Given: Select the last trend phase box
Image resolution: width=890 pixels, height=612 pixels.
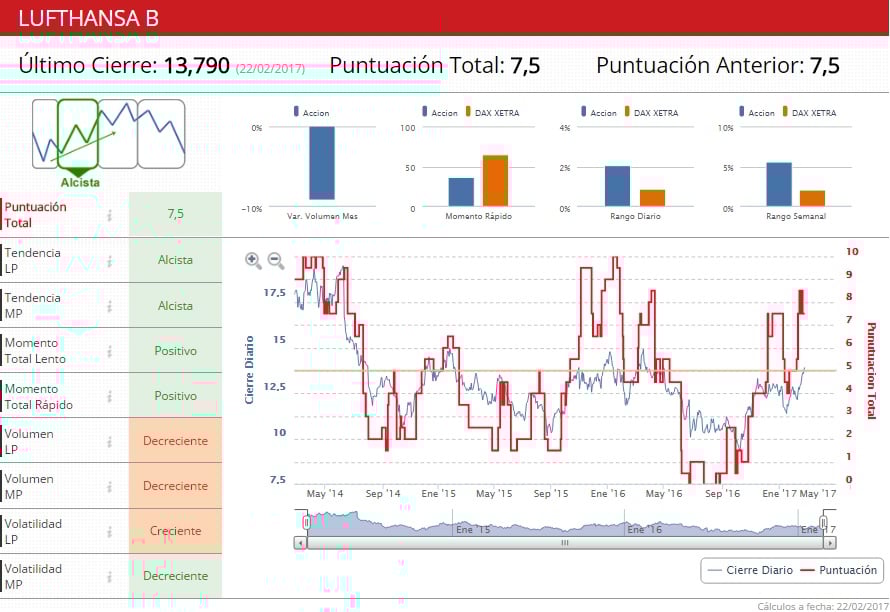Looking at the screenshot, I should [x=161, y=133].
